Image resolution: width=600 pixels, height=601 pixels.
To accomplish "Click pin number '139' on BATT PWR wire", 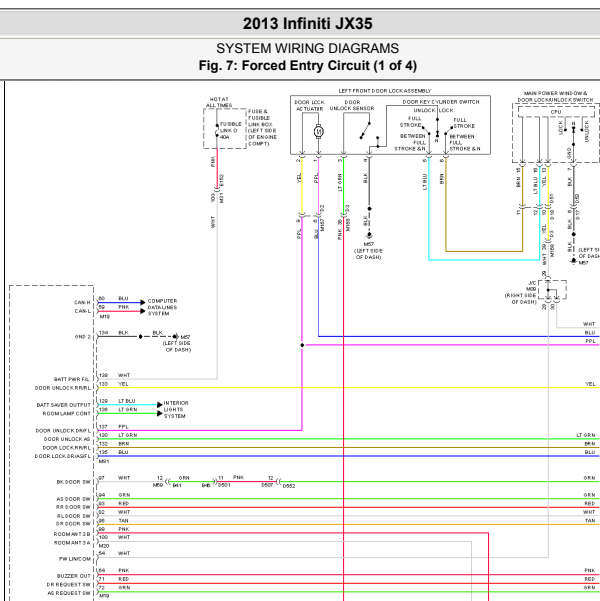I will pyautogui.click(x=104, y=375).
